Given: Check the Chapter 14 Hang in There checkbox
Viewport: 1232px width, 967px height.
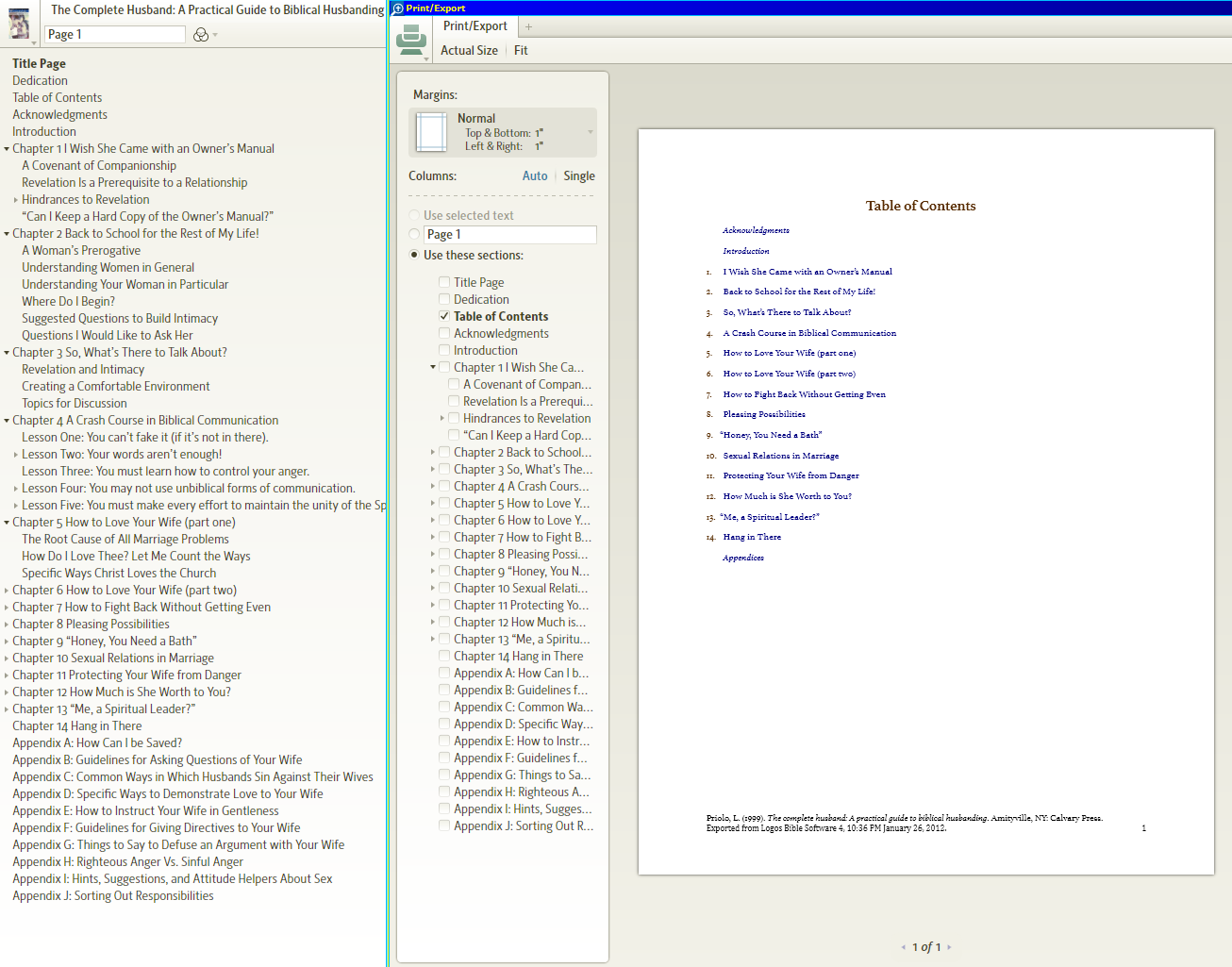Looking at the screenshot, I should click(443, 656).
